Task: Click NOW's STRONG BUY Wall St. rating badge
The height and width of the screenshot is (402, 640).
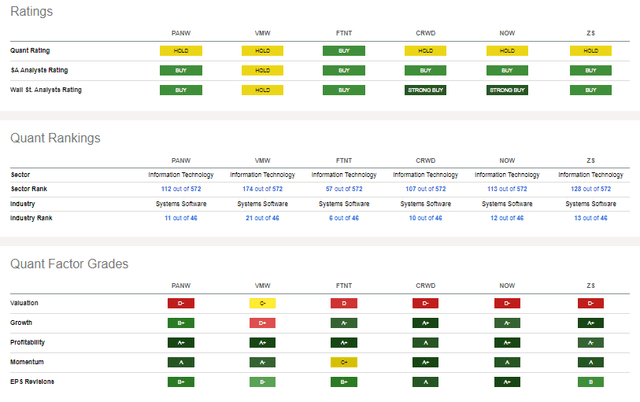Action: pos(507,90)
